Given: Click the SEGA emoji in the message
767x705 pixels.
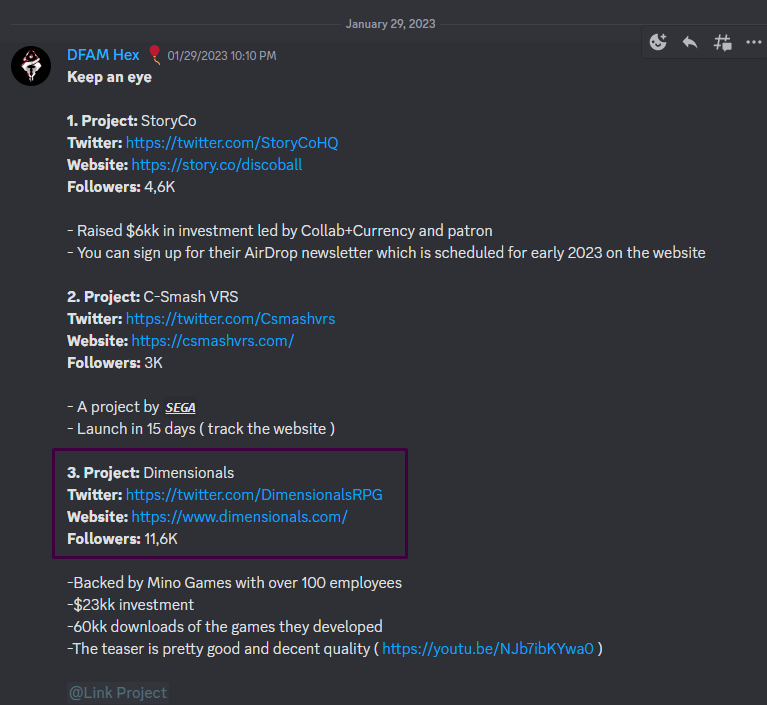Looking at the screenshot, I should [180, 407].
